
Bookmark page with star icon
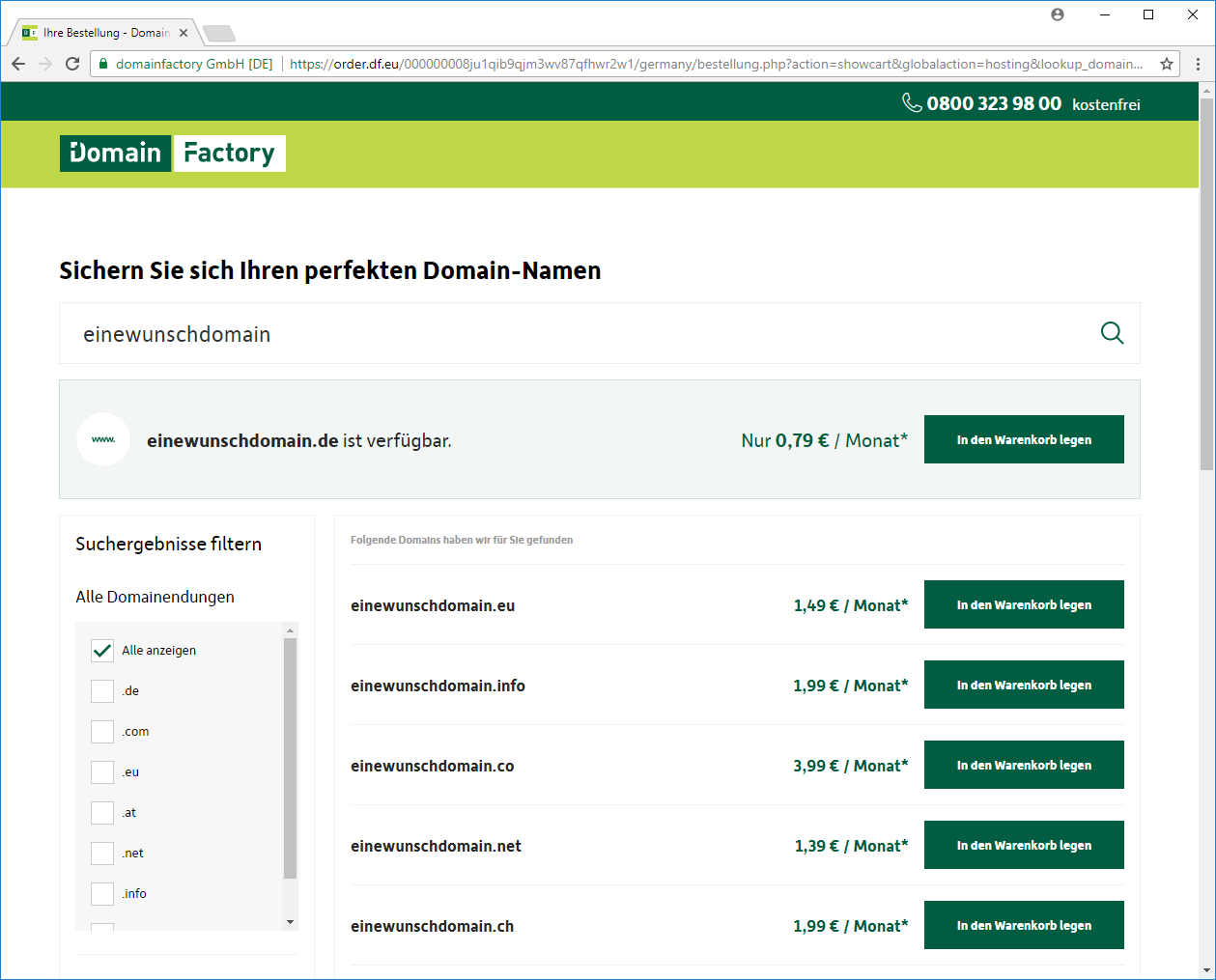[1166, 64]
